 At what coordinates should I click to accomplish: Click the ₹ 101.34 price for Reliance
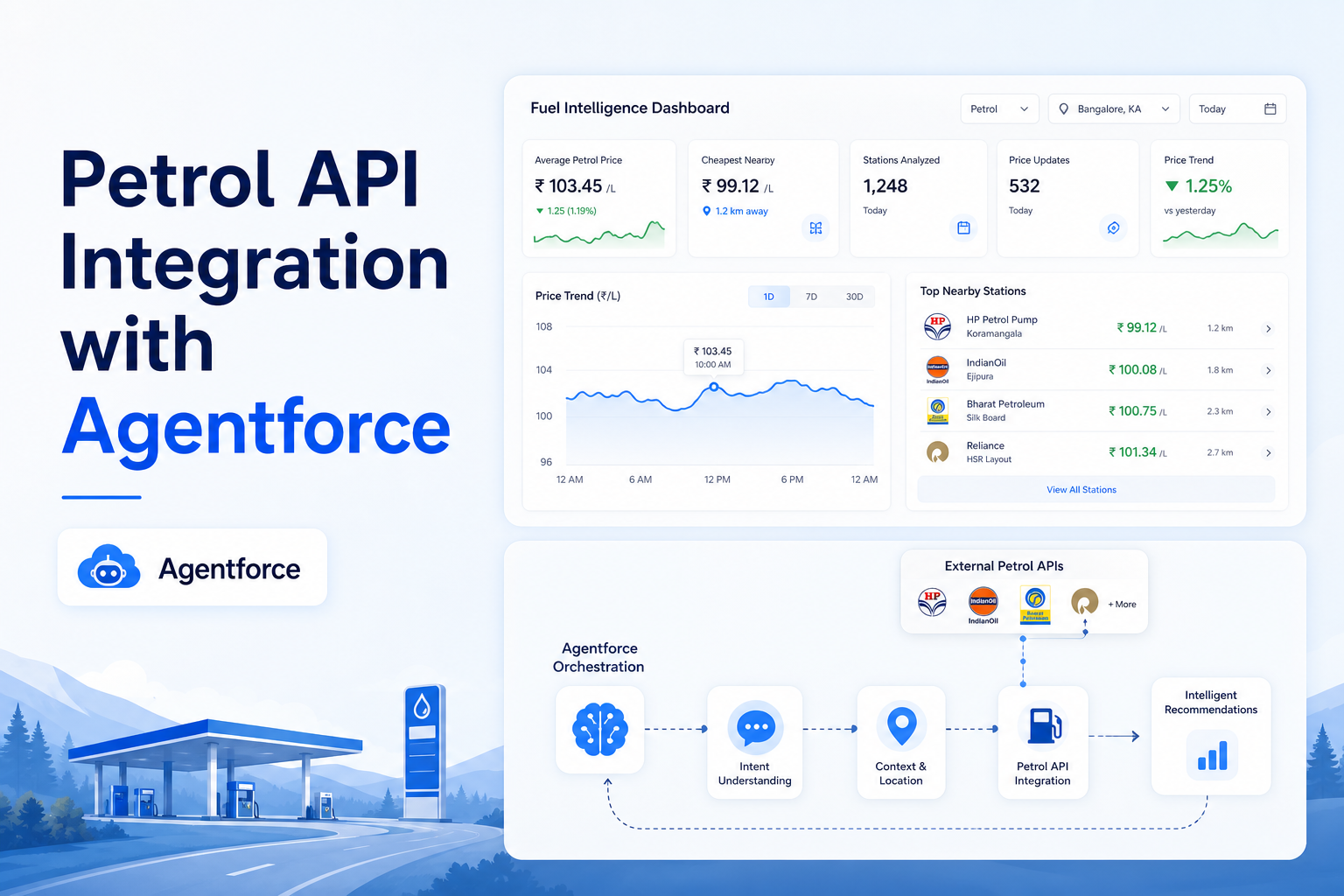tap(1137, 452)
